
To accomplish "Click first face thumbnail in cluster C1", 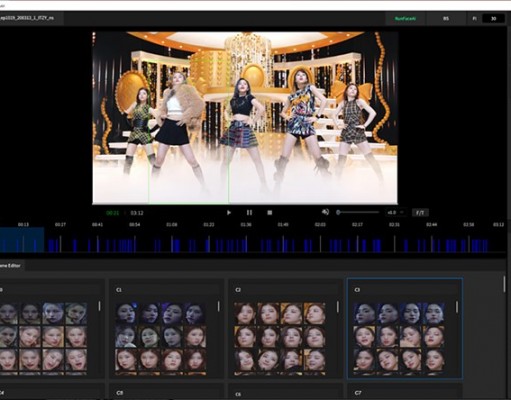I will (x=126, y=313).
